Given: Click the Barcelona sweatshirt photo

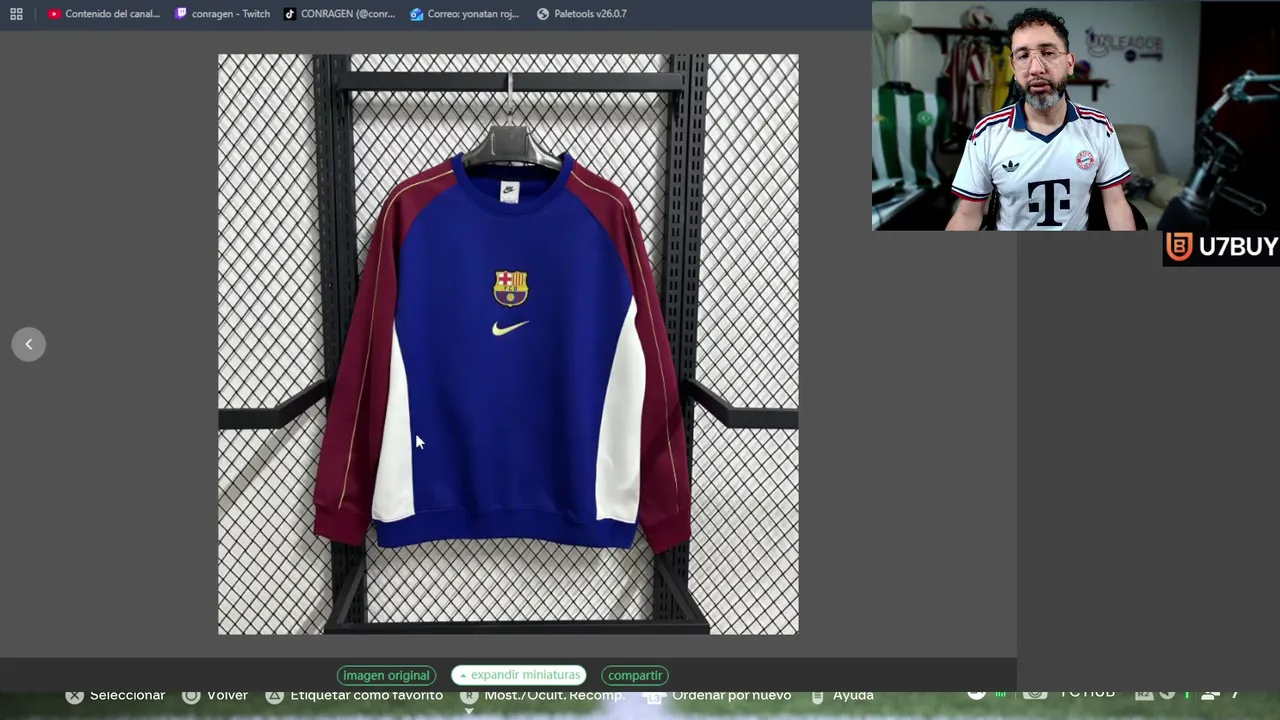Looking at the screenshot, I should tap(508, 344).
